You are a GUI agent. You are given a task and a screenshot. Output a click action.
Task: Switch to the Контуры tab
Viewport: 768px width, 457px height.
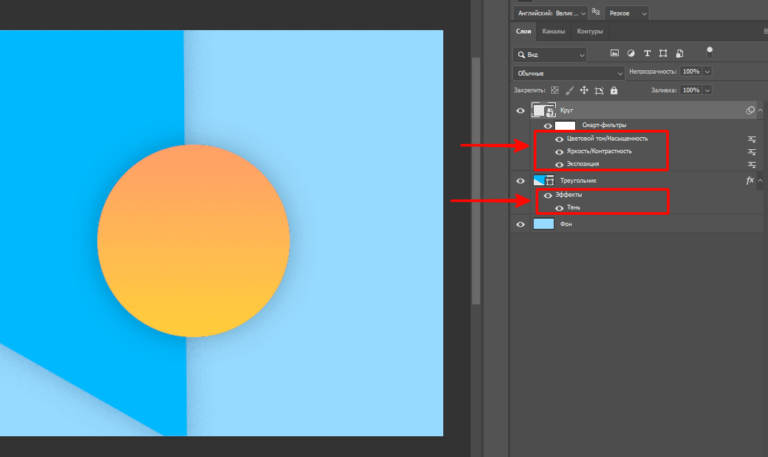tap(590, 31)
